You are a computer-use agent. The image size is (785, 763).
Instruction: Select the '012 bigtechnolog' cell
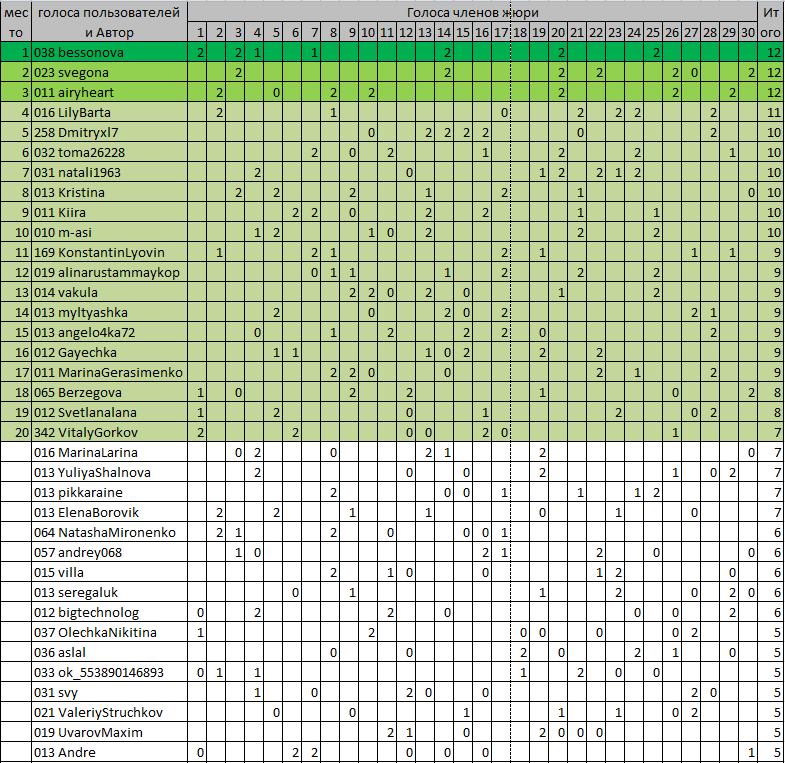109,613
